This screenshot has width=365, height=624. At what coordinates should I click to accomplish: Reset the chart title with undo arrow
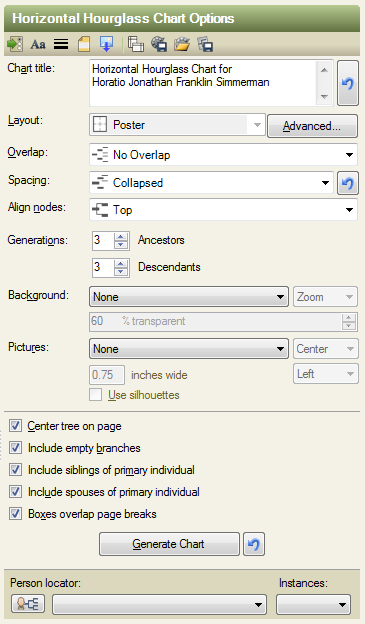click(x=347, y=83)
